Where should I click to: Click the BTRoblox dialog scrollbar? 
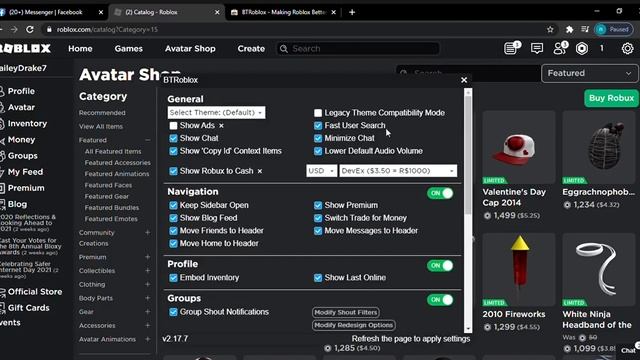[468, 155]
